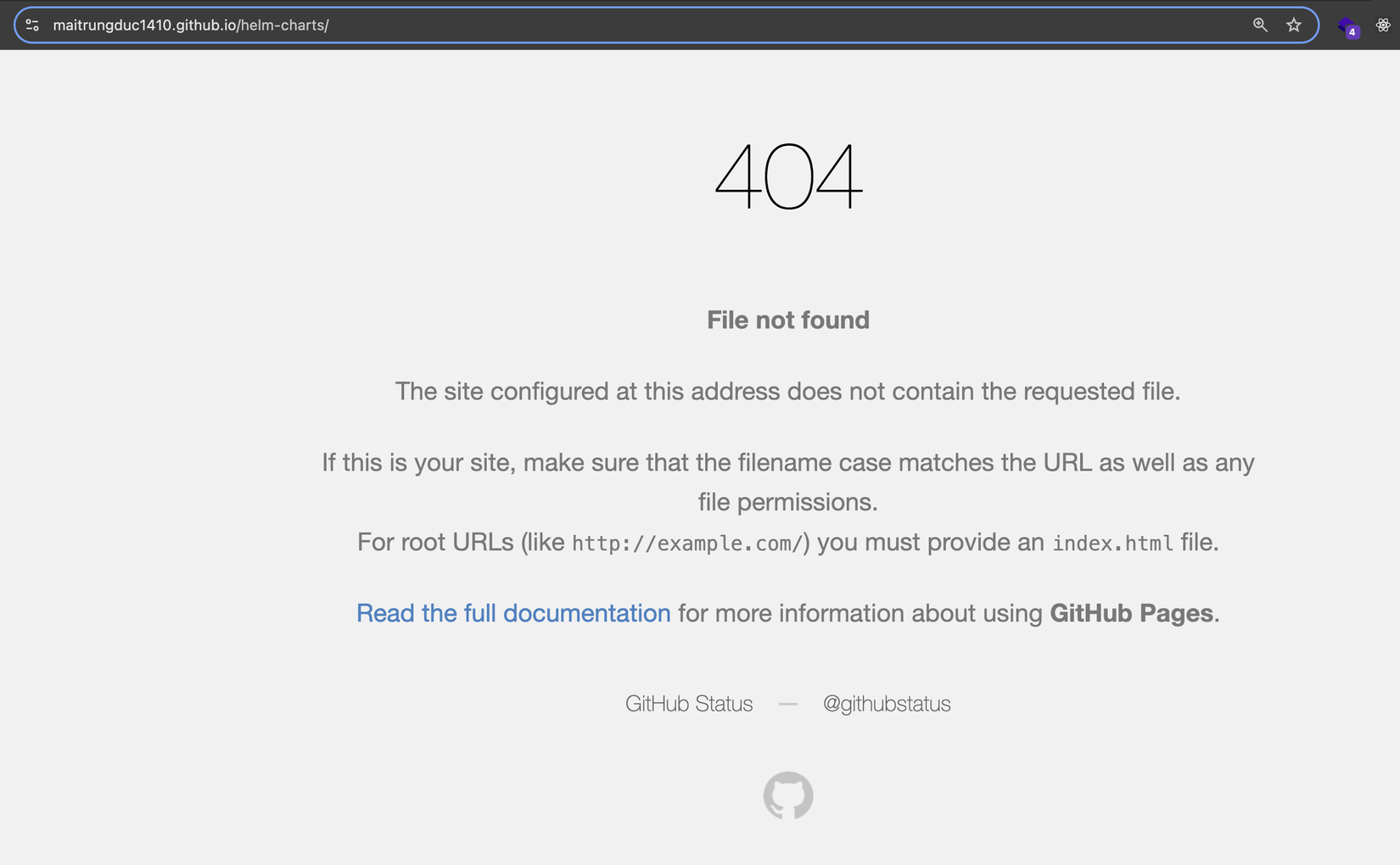The image size is (1400, 865).
Task: Focus the address bar URL field
Action: coord(679,25)
